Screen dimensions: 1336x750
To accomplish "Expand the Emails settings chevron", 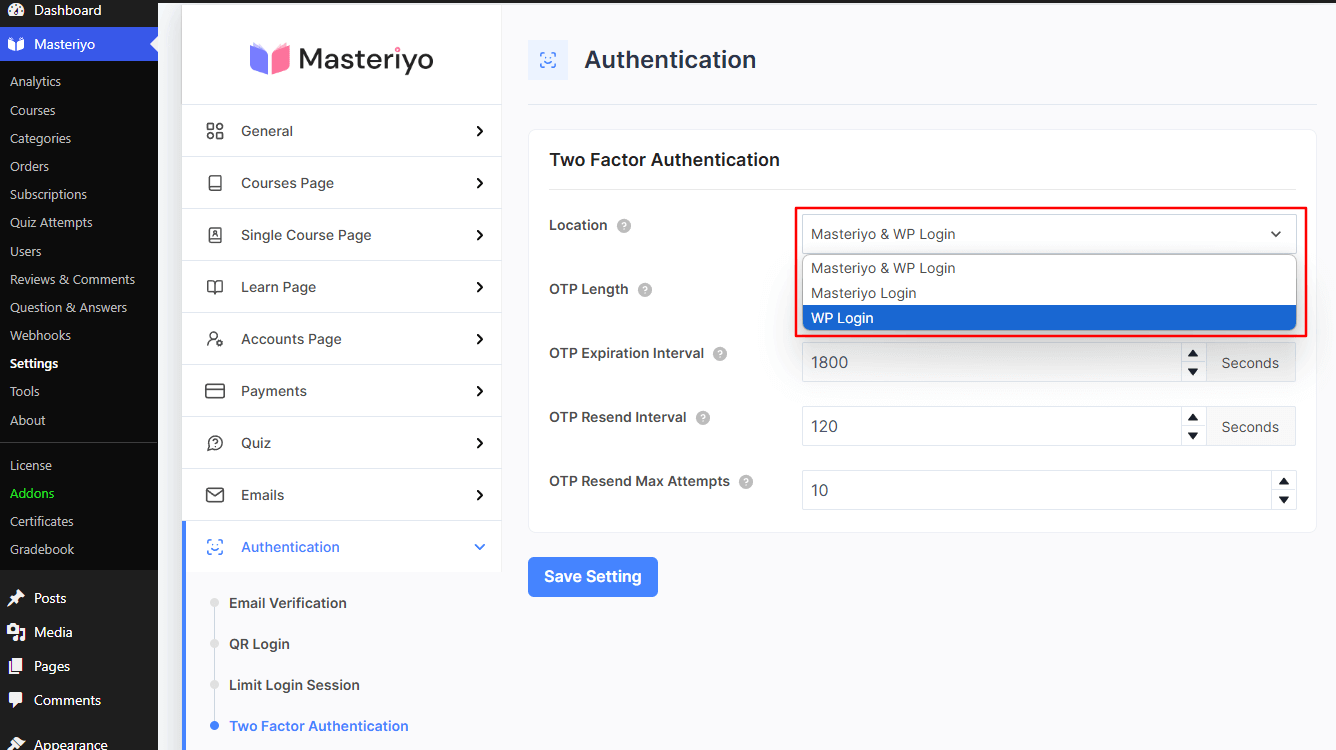I will (480, 495).
